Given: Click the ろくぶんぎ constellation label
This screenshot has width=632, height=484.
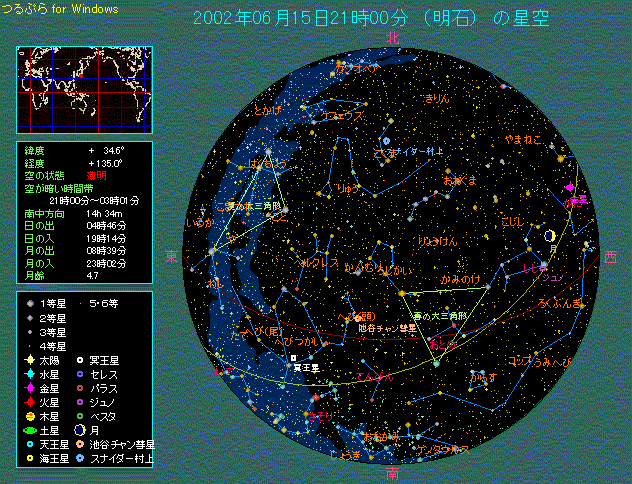Looking at the screenshot, I should click(x=560, y=303).
